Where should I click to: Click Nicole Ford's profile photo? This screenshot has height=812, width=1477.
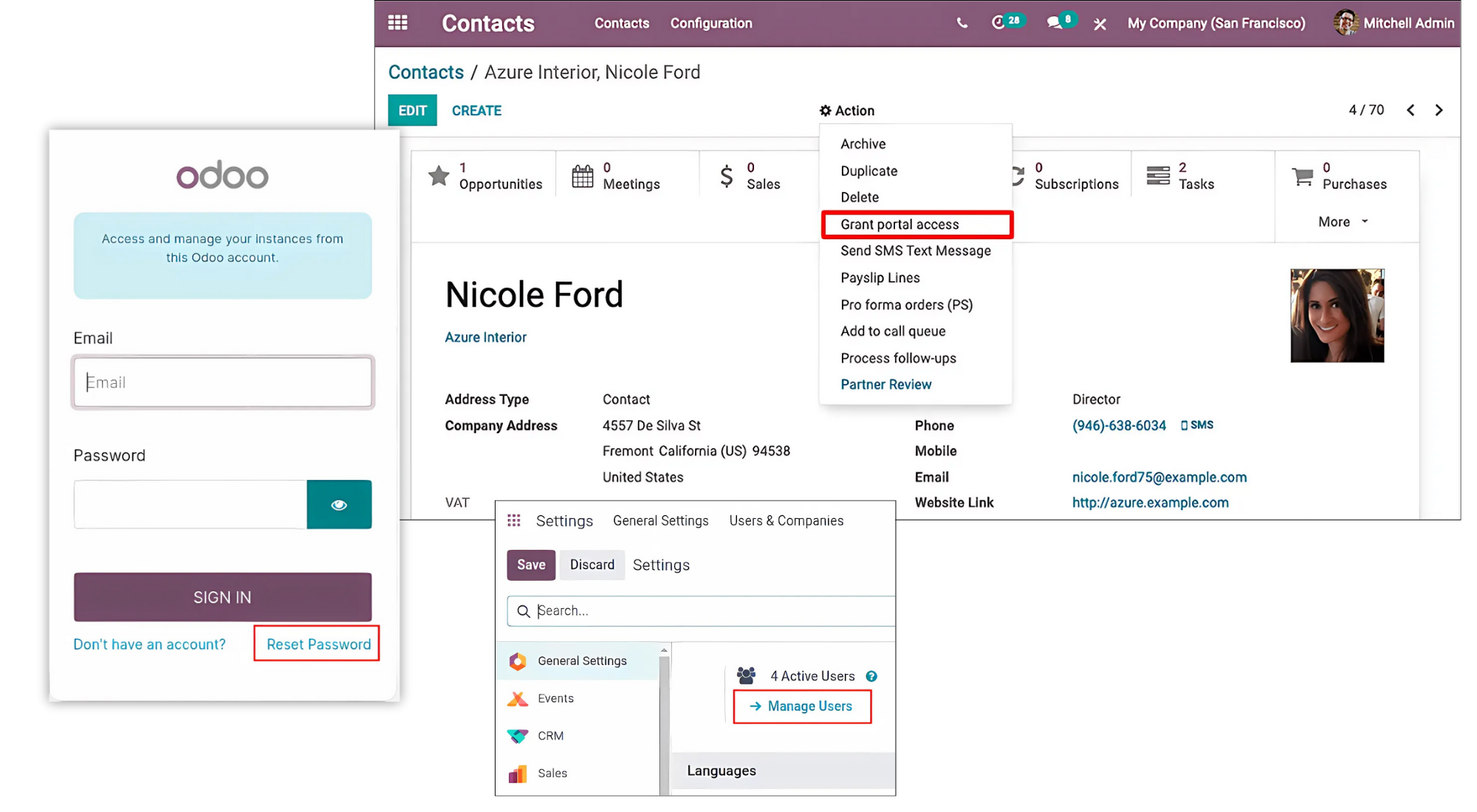coord(1337,316)
